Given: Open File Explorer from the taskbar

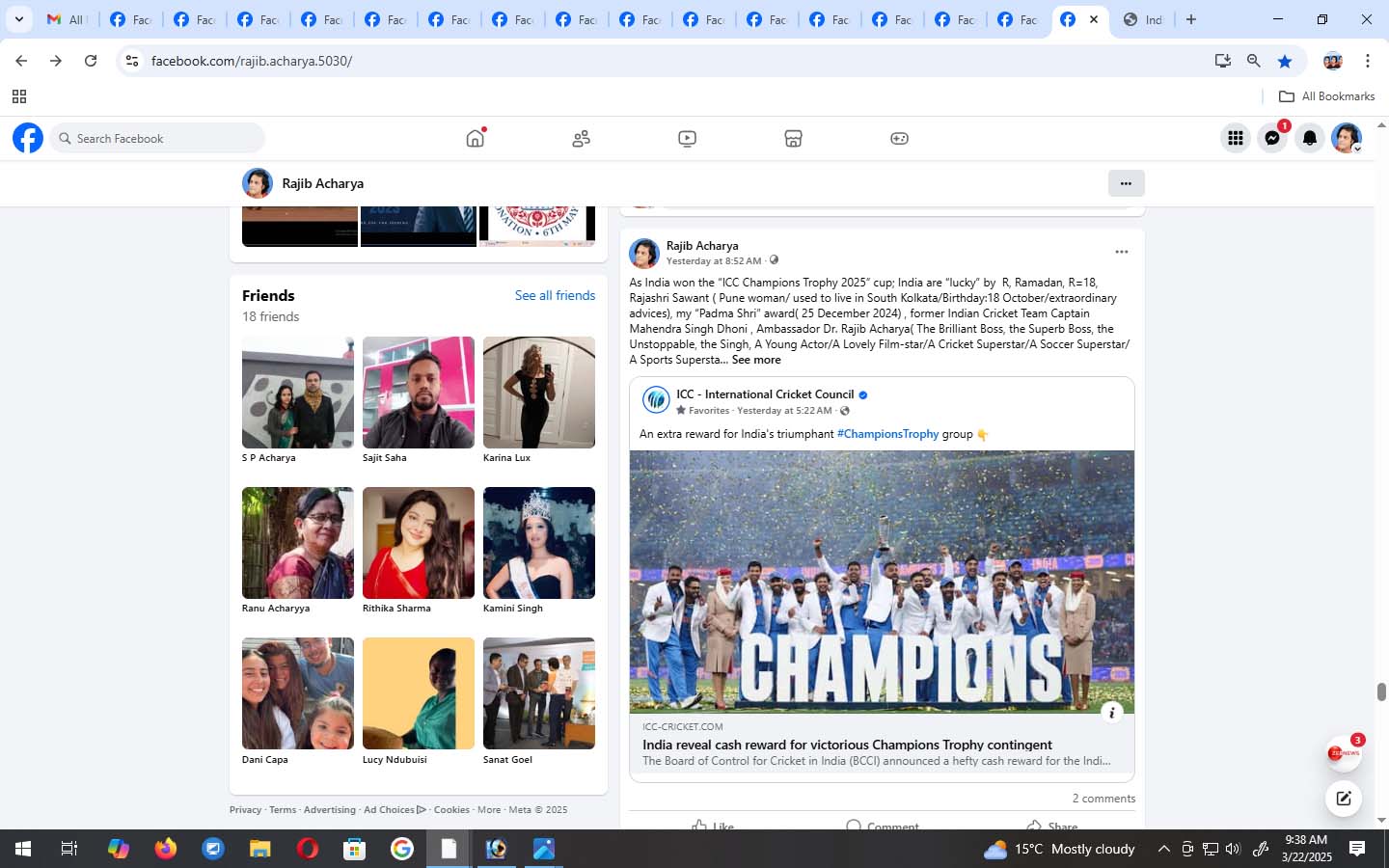Looking at the screenshot, I should tap(260, 849).
